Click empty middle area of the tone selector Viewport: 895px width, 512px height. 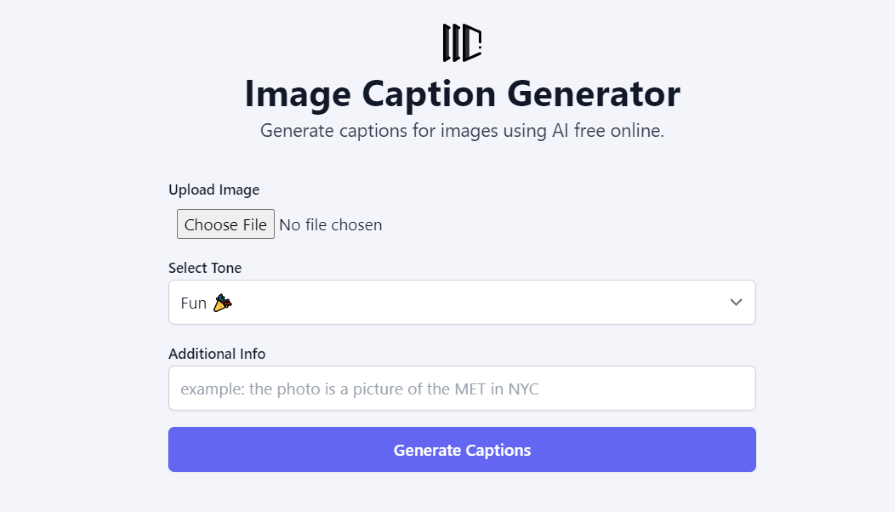coord(480,302)
